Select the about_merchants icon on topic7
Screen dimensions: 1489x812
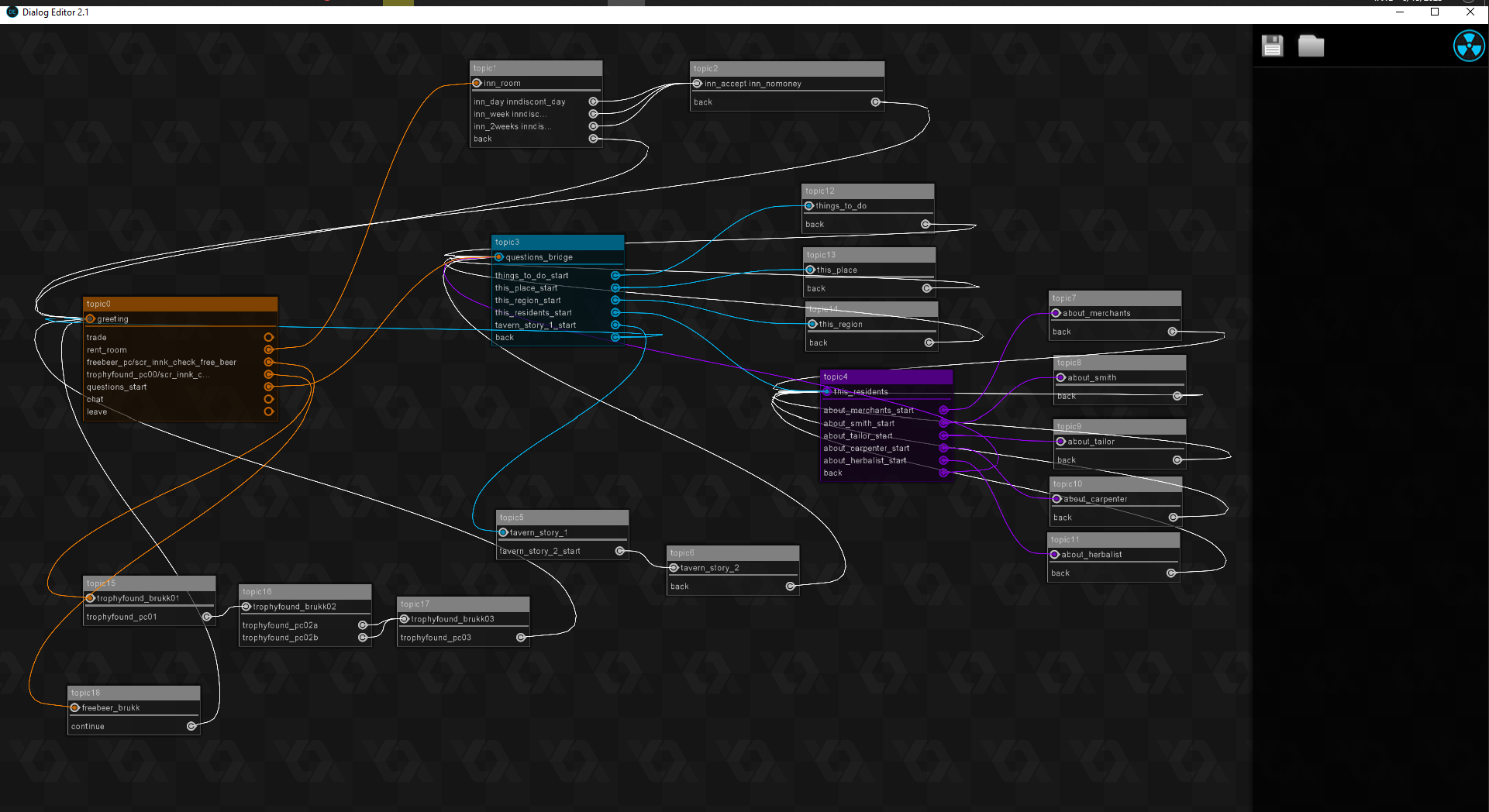1056,313
